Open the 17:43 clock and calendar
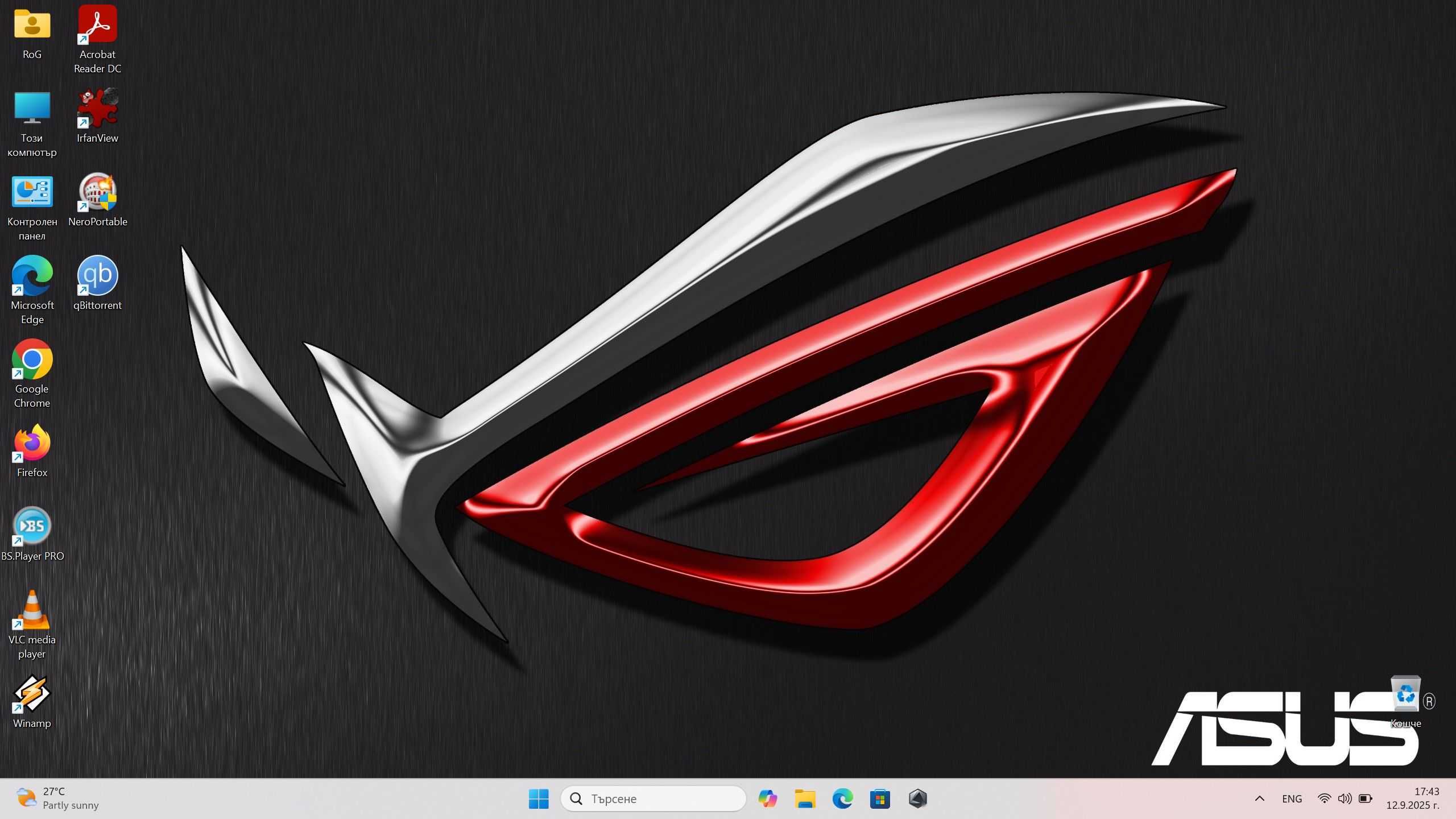Viewport: 1456px width, 819px height. coord(1413,799)
